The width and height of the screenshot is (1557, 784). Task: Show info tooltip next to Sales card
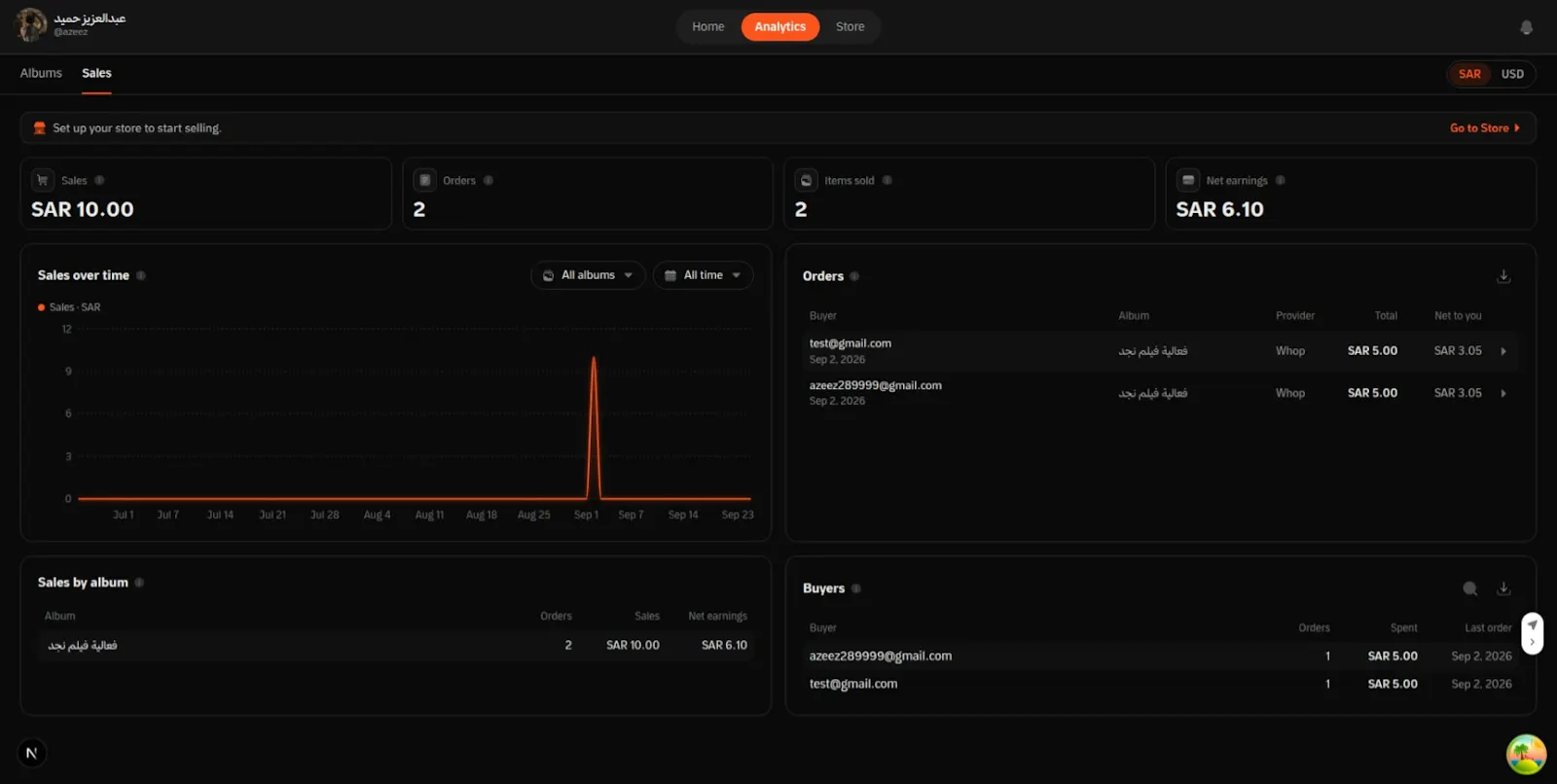pyautogui.click(x=99, y=180)
